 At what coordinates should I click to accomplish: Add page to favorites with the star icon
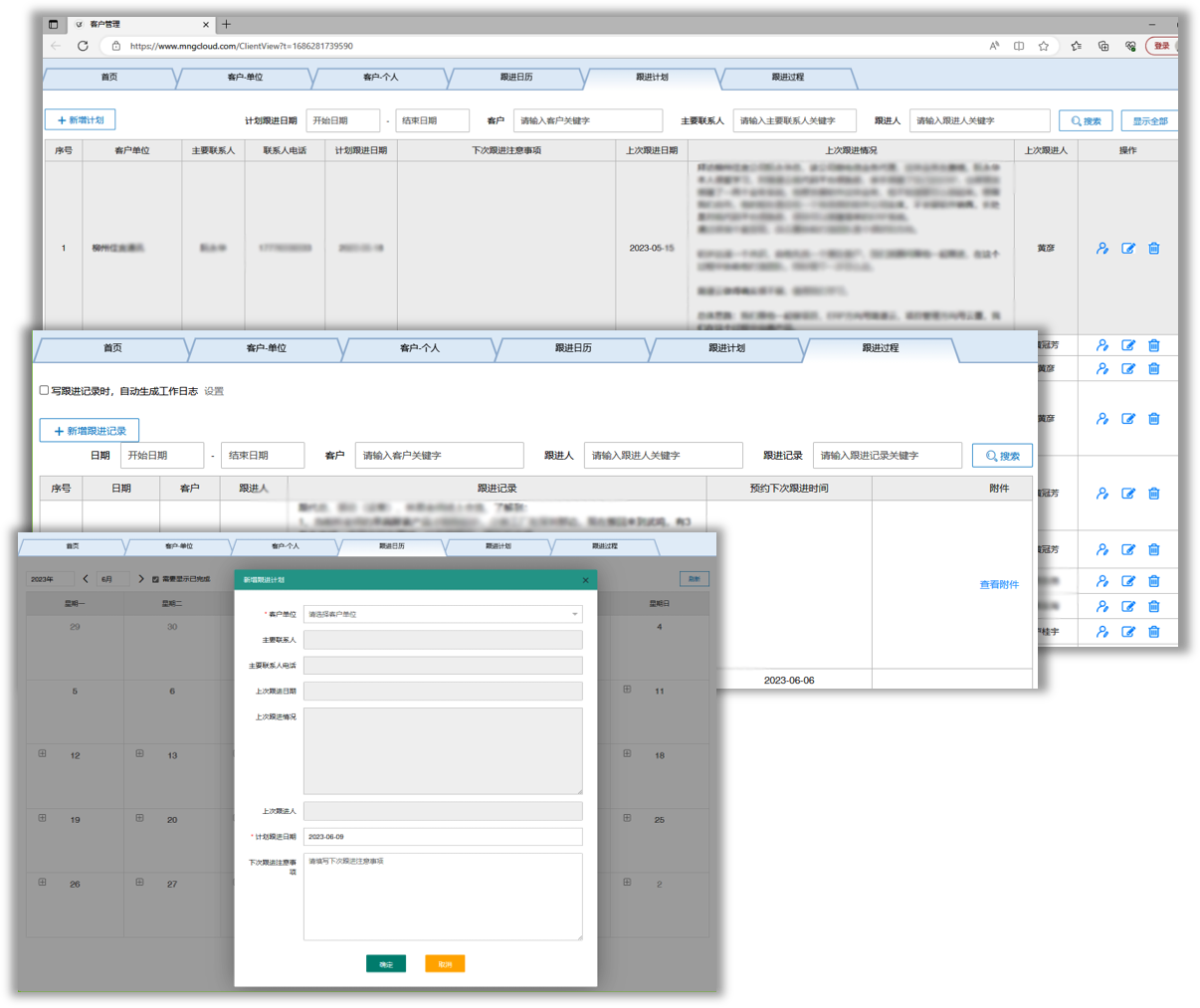pyautogui.click(x=1044, y=46)
